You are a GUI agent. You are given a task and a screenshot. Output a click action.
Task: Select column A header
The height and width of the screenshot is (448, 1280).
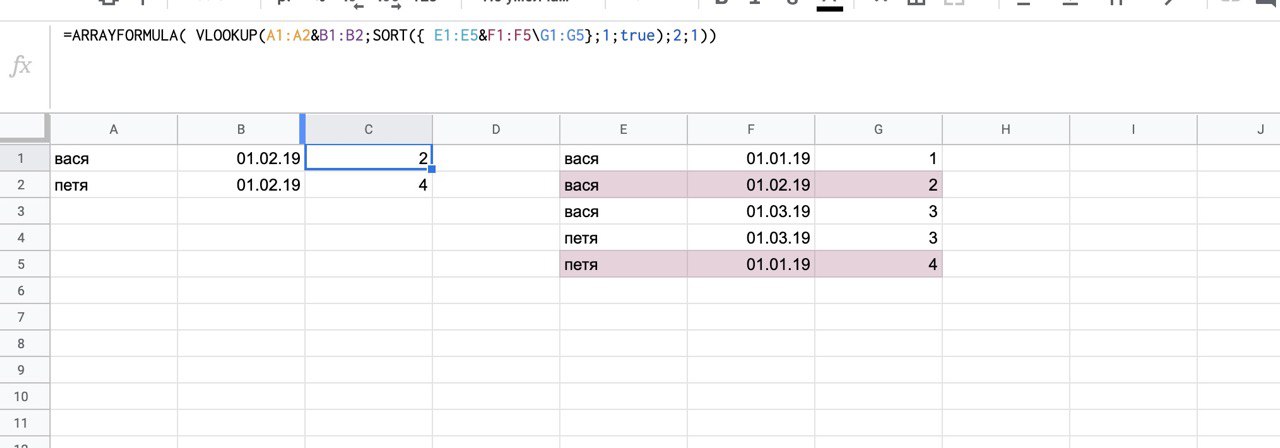(114, 128)
